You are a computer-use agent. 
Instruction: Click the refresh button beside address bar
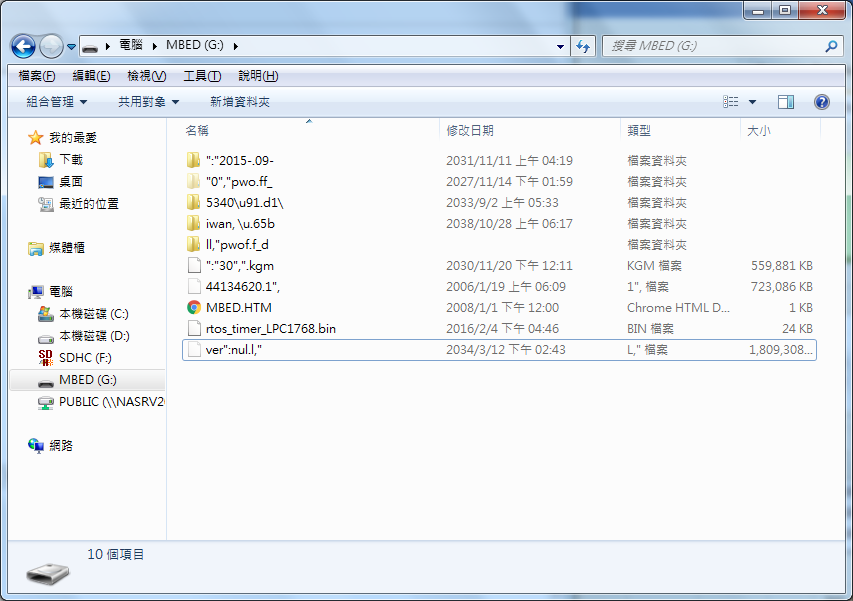pyautogui.click(x=583, y=46)
